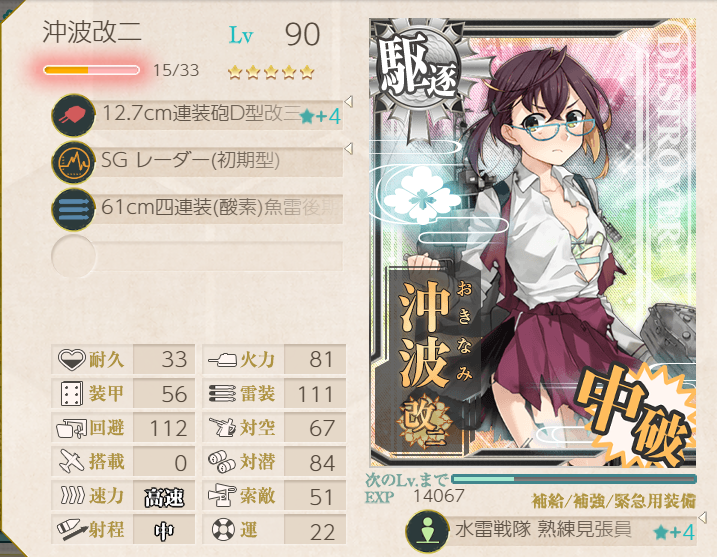Click the blue torpedo equipment icon

tap(74, 209)
